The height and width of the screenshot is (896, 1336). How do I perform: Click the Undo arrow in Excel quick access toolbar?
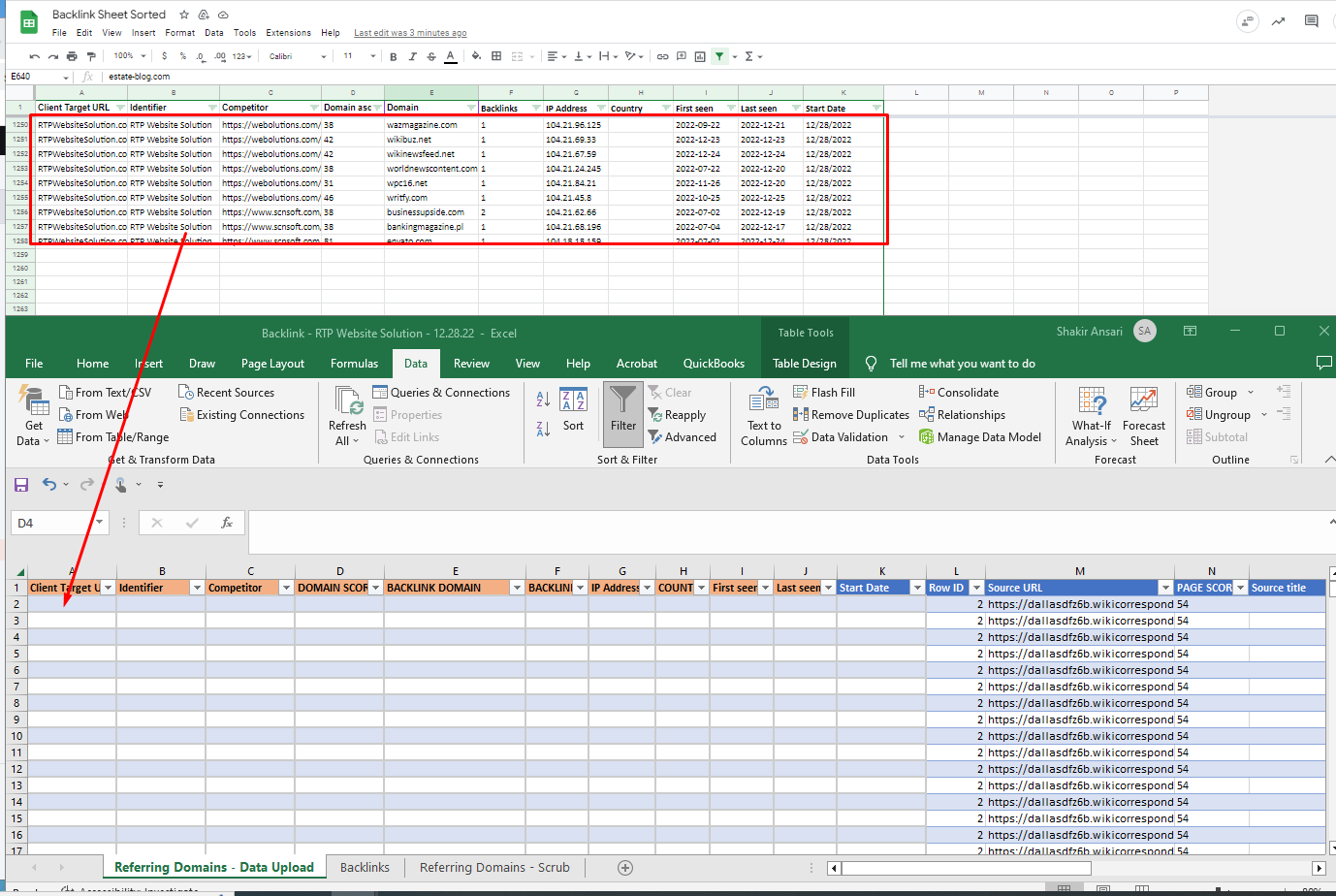[49, 484]
